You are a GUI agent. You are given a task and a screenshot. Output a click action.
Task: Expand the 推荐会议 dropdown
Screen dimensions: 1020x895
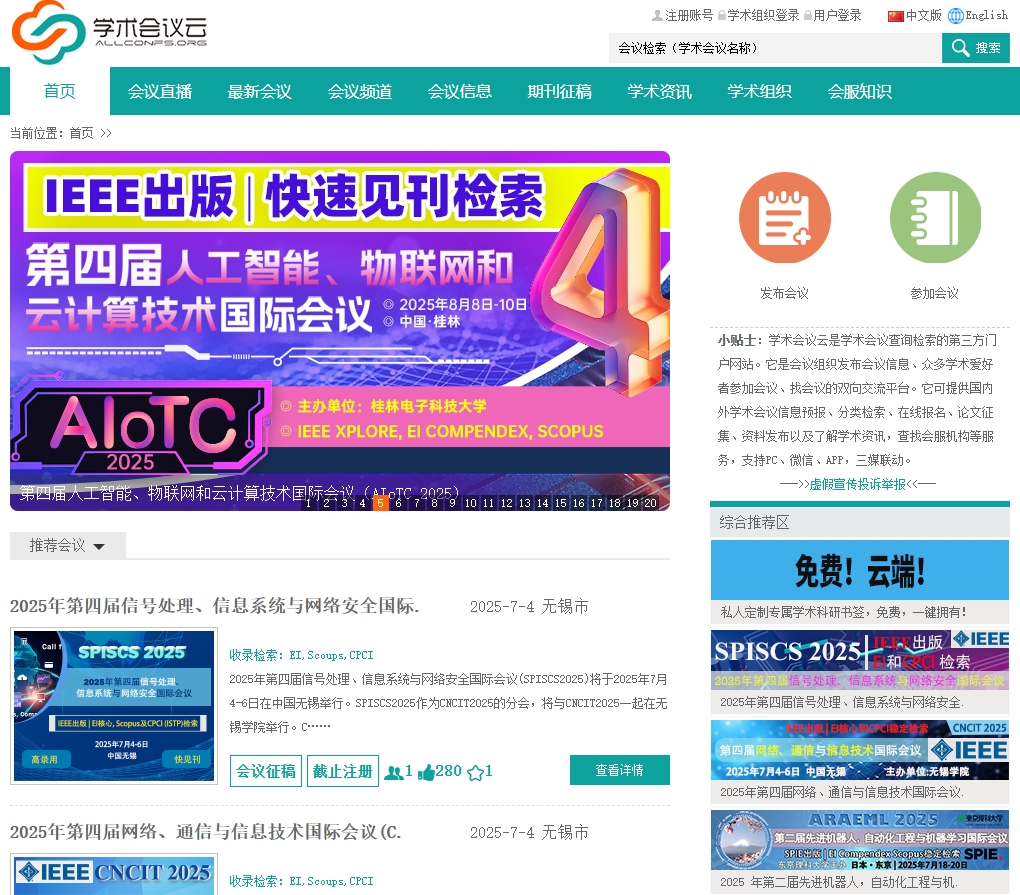click(x=68, y=546)
